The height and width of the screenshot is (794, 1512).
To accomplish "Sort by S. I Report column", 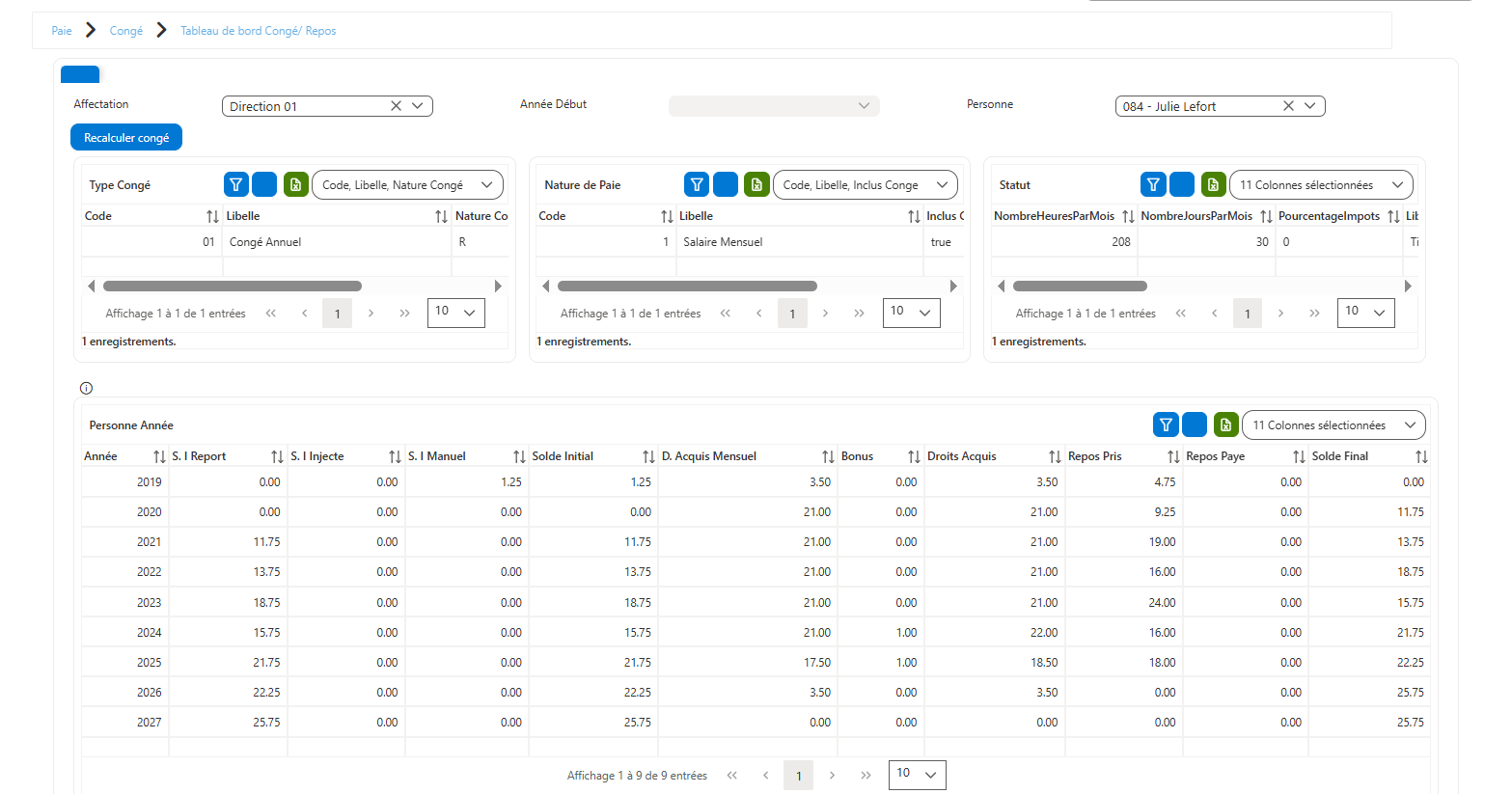I will pos(277,456).
